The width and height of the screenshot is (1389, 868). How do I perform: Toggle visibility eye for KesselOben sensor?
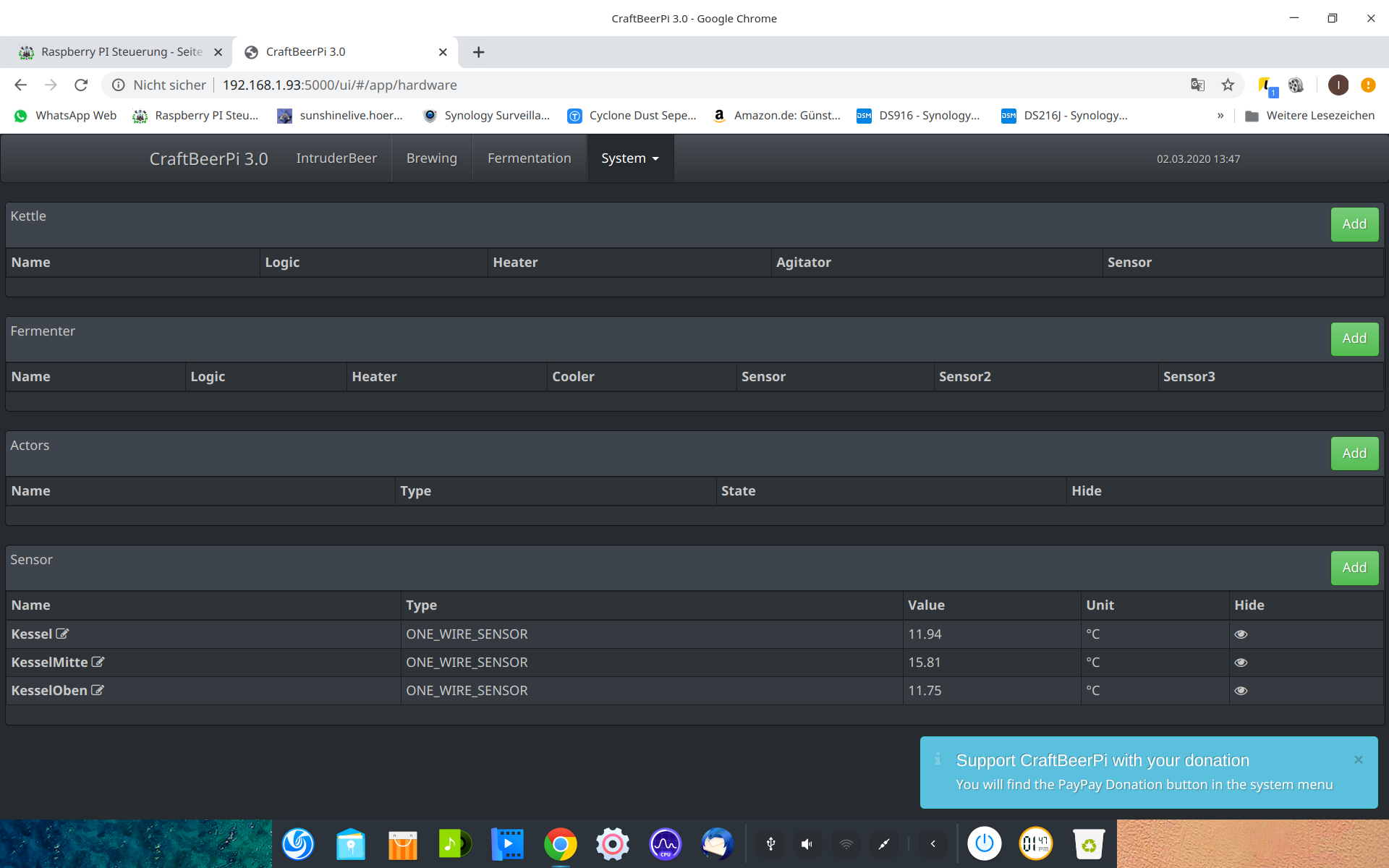1241,691
